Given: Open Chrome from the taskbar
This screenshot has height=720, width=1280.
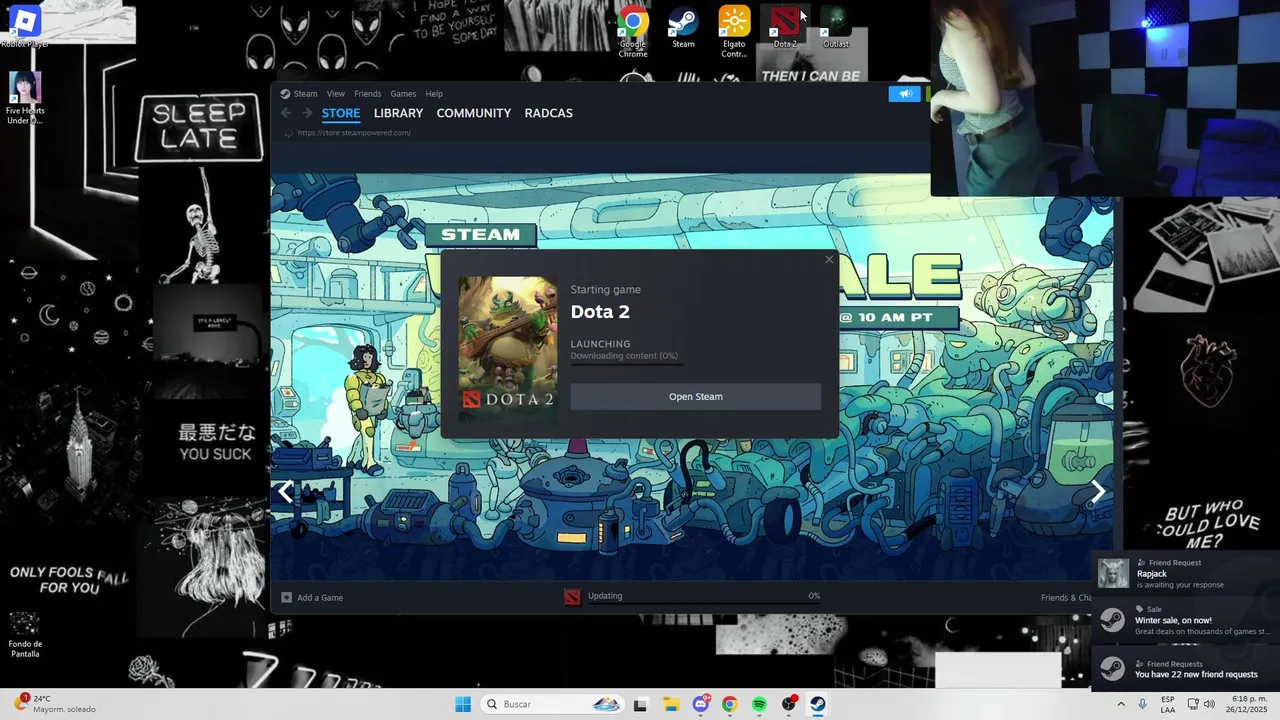Looking at the screenshot, I should pos(729,704).
